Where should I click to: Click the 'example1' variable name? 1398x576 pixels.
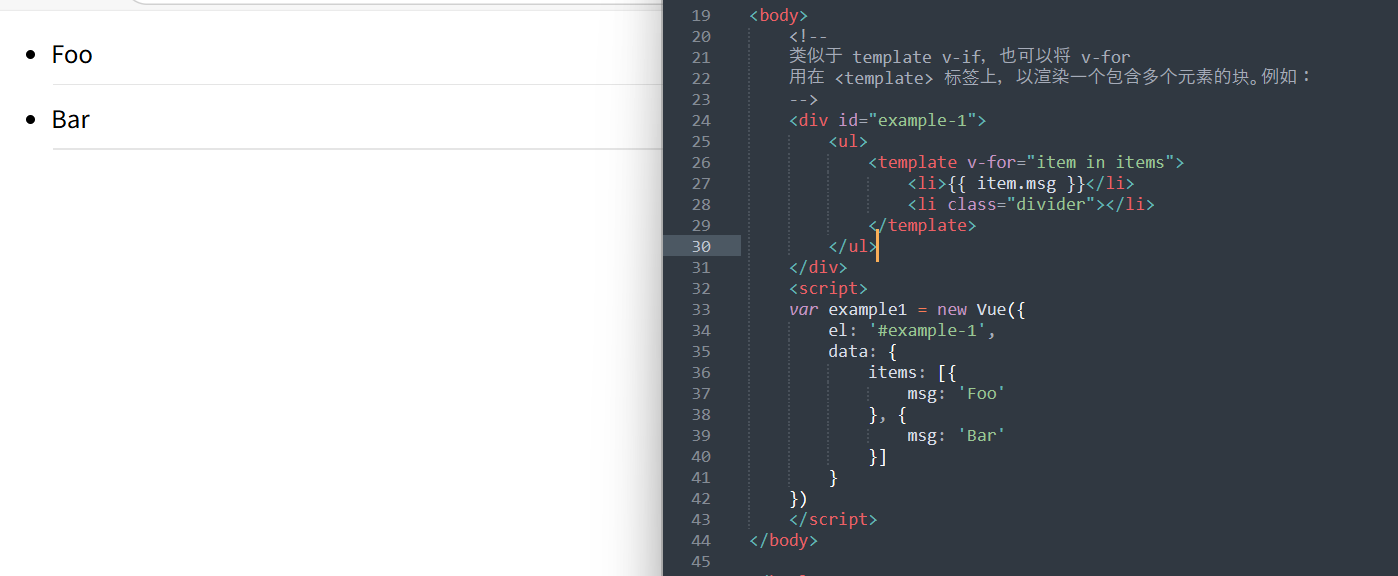point(867,309)
